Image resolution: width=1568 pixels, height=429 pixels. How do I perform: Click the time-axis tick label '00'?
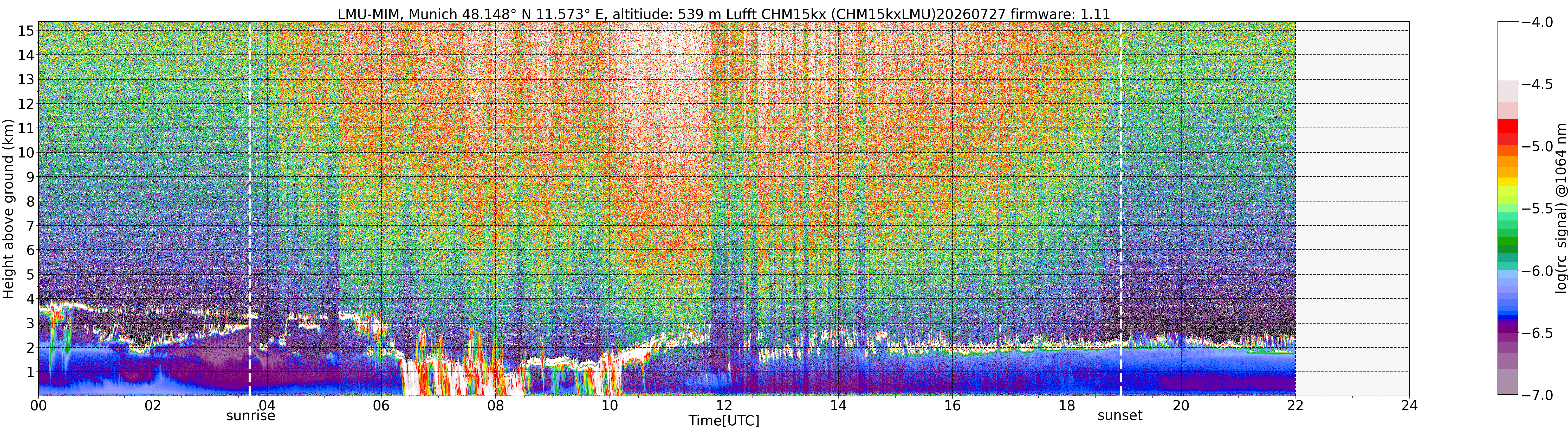point(38,406)
